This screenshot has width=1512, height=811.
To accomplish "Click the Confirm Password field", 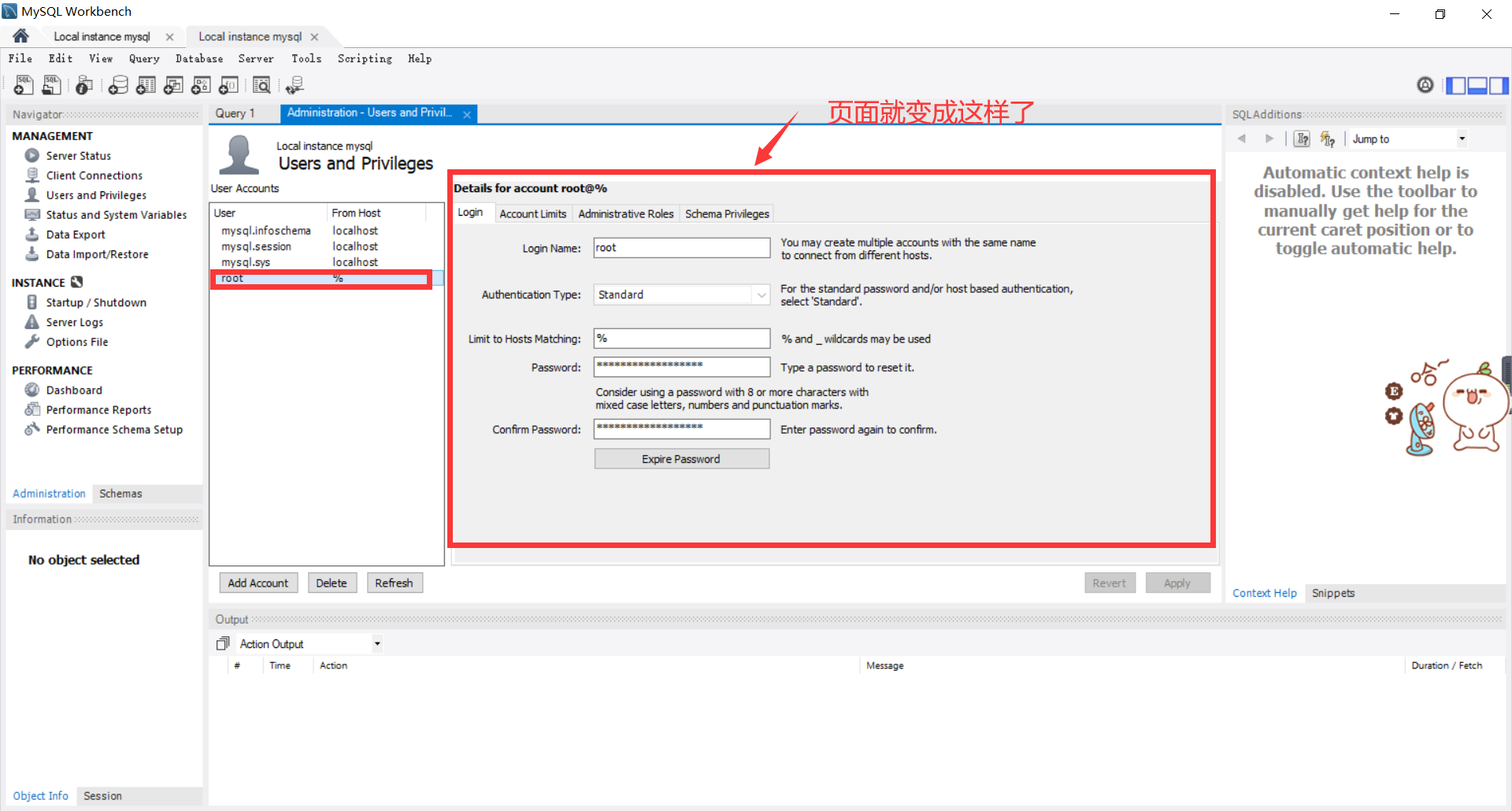I will coord(682,429).
